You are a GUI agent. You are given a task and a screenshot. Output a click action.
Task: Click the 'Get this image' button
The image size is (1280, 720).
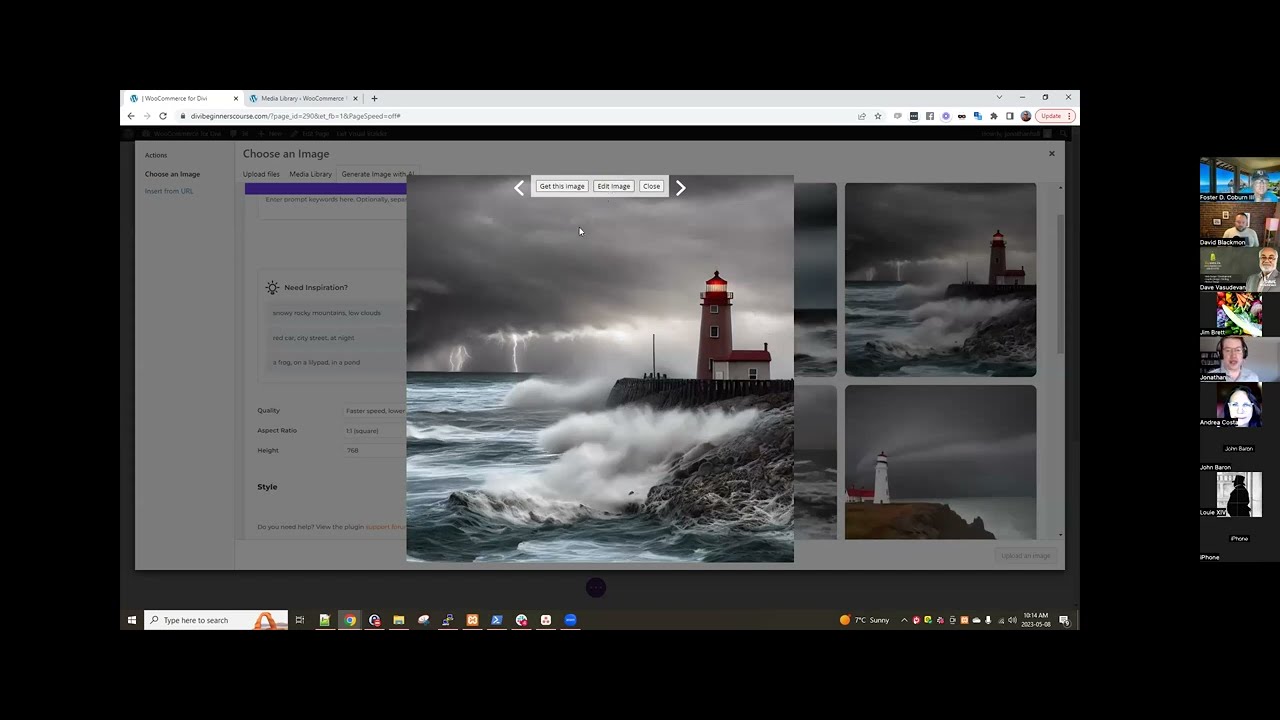[x=562, y=186]
